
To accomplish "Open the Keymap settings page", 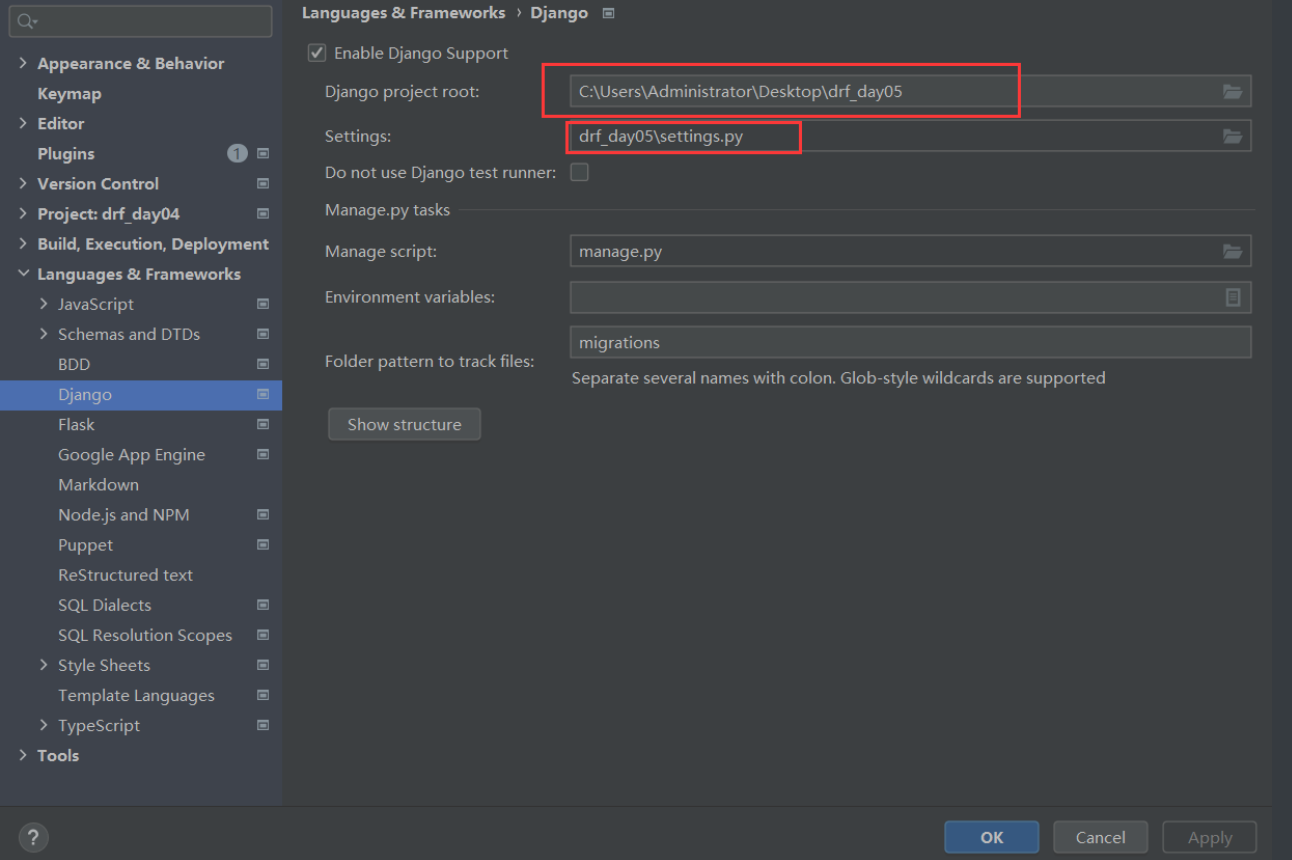I will click(x=69, y=94).
